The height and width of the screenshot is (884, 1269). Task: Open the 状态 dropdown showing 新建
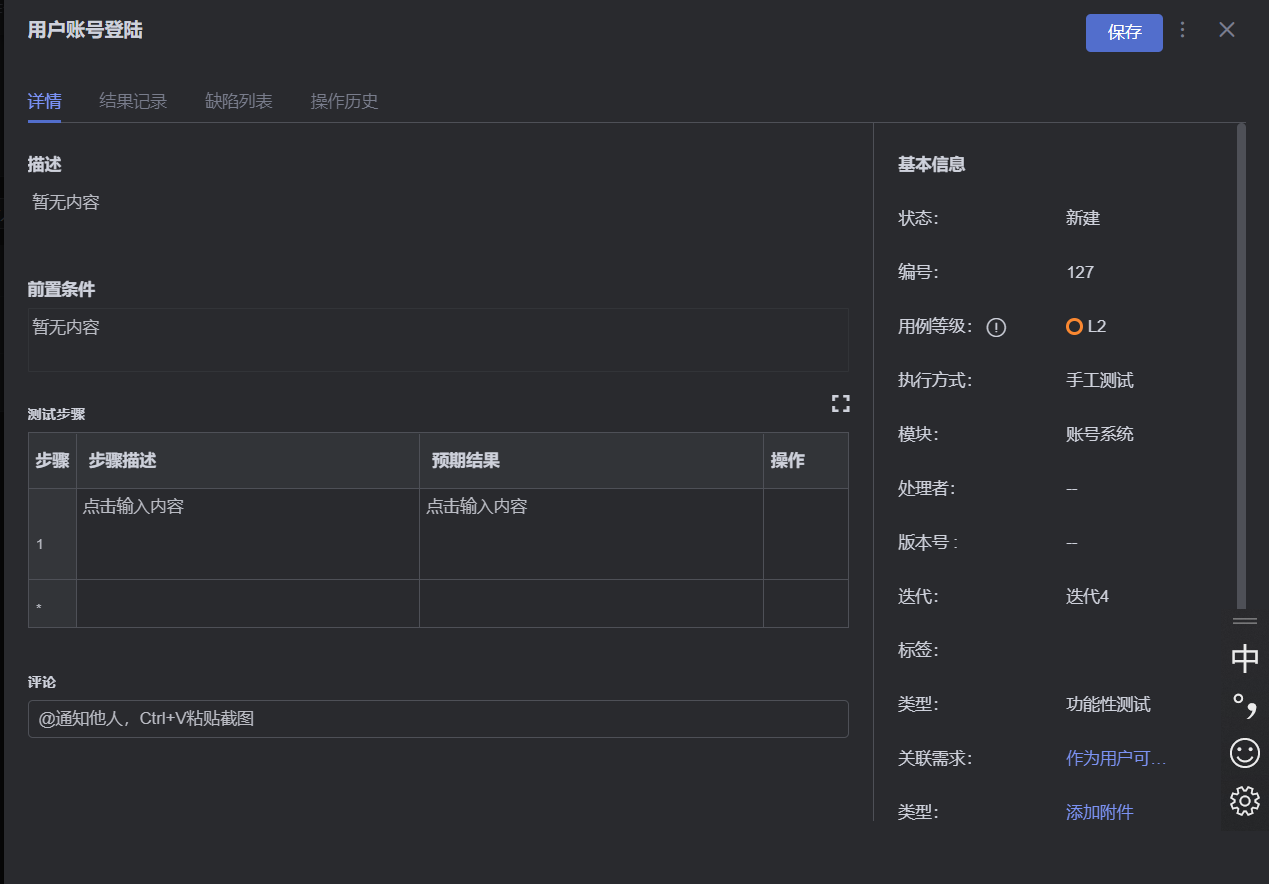tap(1083, 218)
